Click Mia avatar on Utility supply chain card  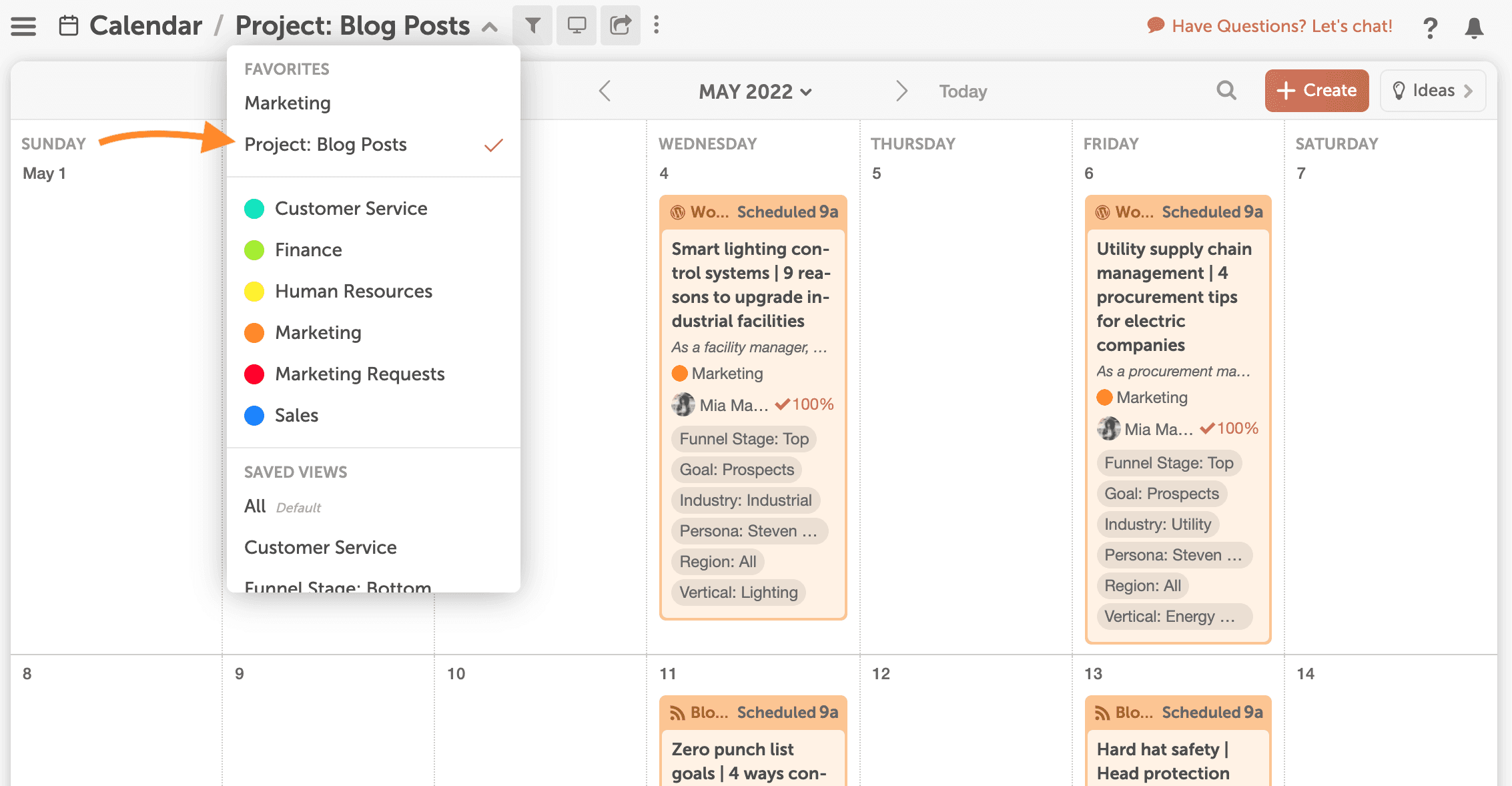[x=1108, y=428]
